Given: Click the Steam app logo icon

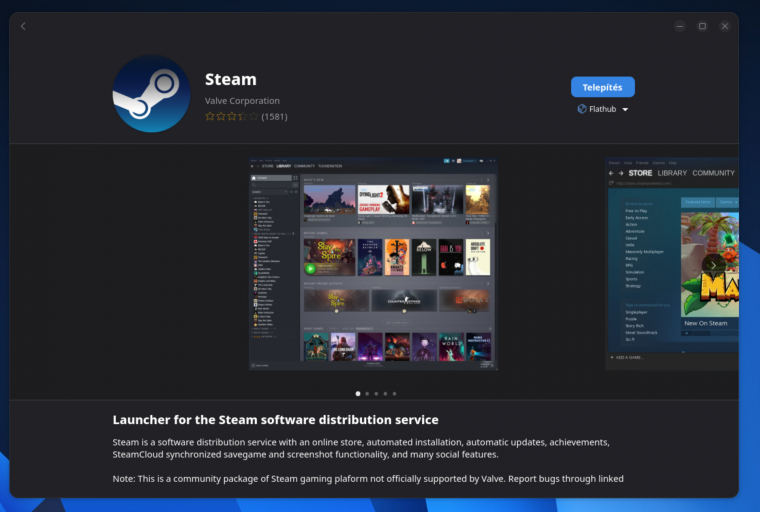Looking at the screenshot, I should click(x=151, y=94).
